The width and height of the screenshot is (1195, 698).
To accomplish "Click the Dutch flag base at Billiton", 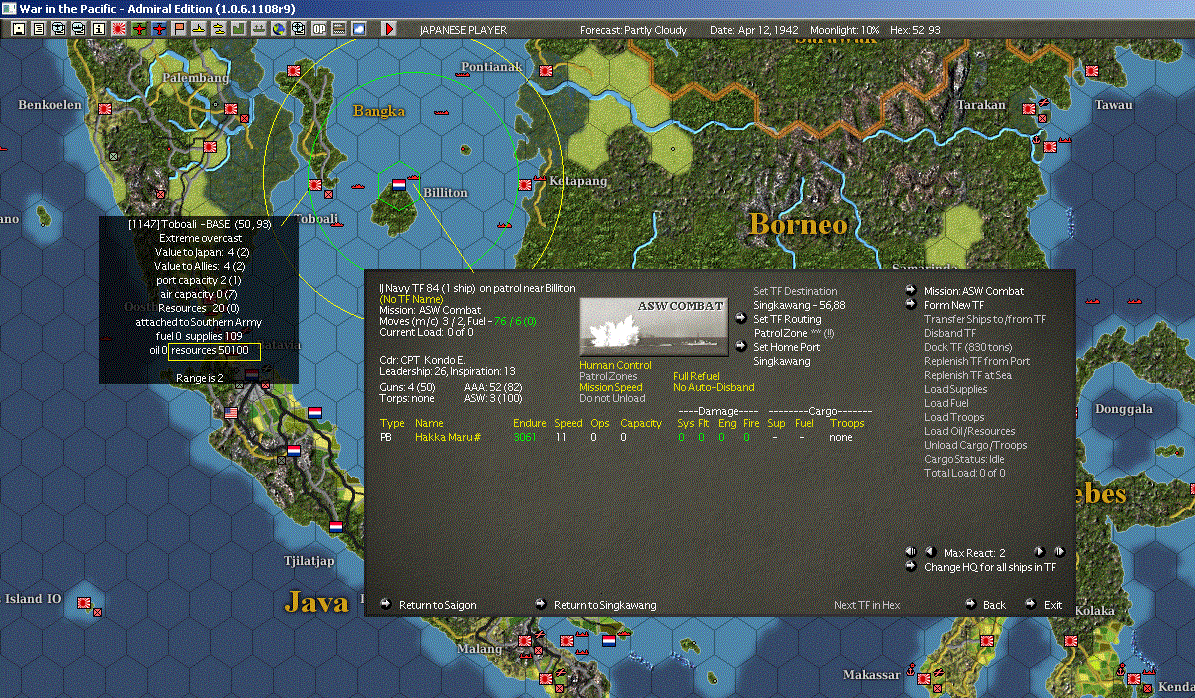I will click(x=399, y=184).
